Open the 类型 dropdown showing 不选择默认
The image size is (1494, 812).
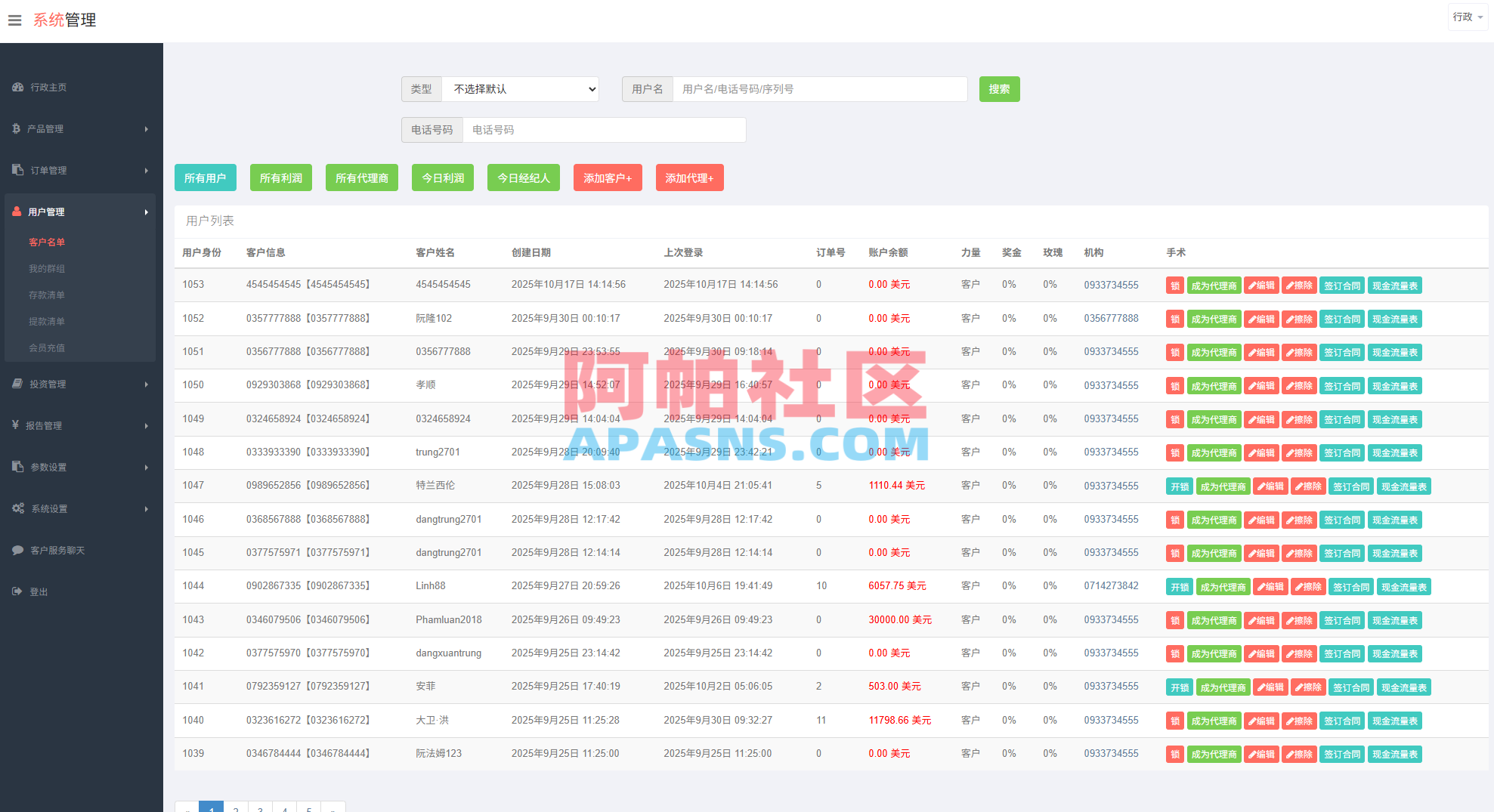(x=521, y=88)
